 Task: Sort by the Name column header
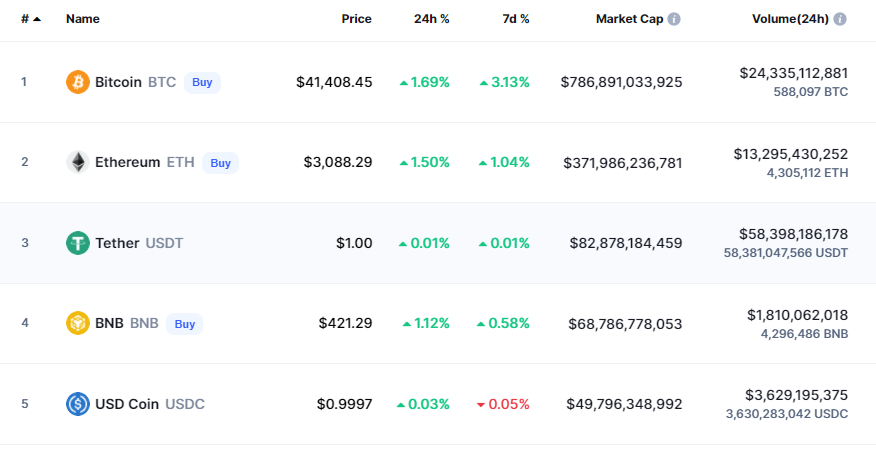click(x=83, y=19)
